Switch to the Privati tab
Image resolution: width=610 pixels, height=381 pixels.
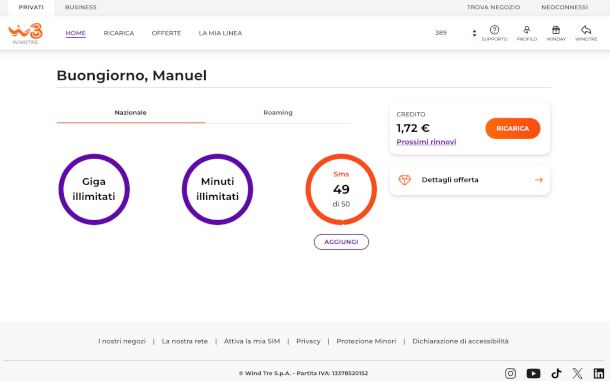click(31, 7)
